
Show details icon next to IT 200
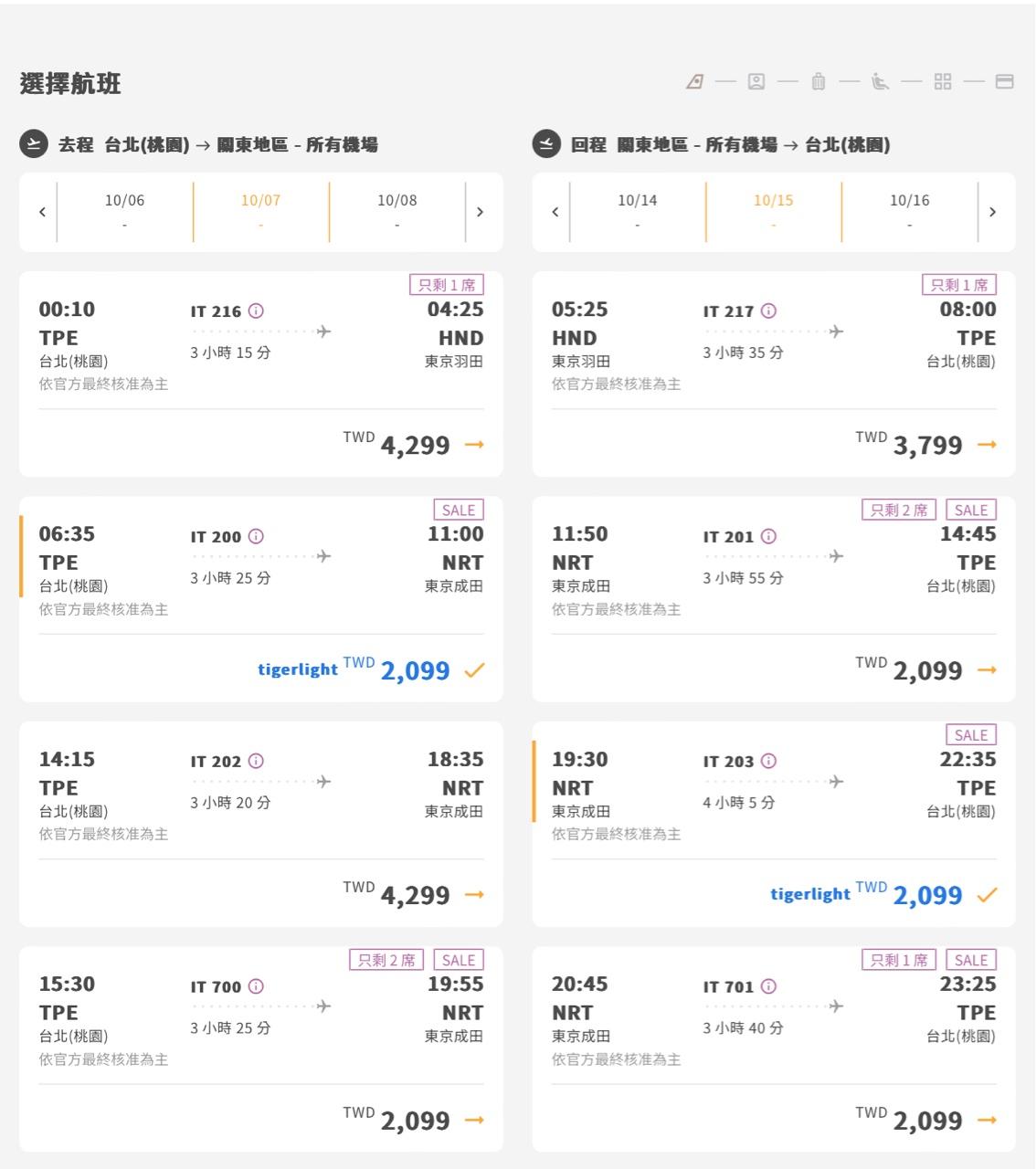coord(256,537)
